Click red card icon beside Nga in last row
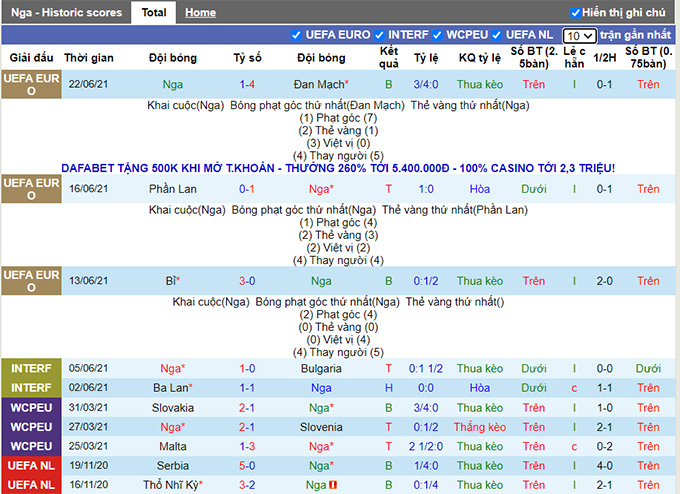 [334, 485]
